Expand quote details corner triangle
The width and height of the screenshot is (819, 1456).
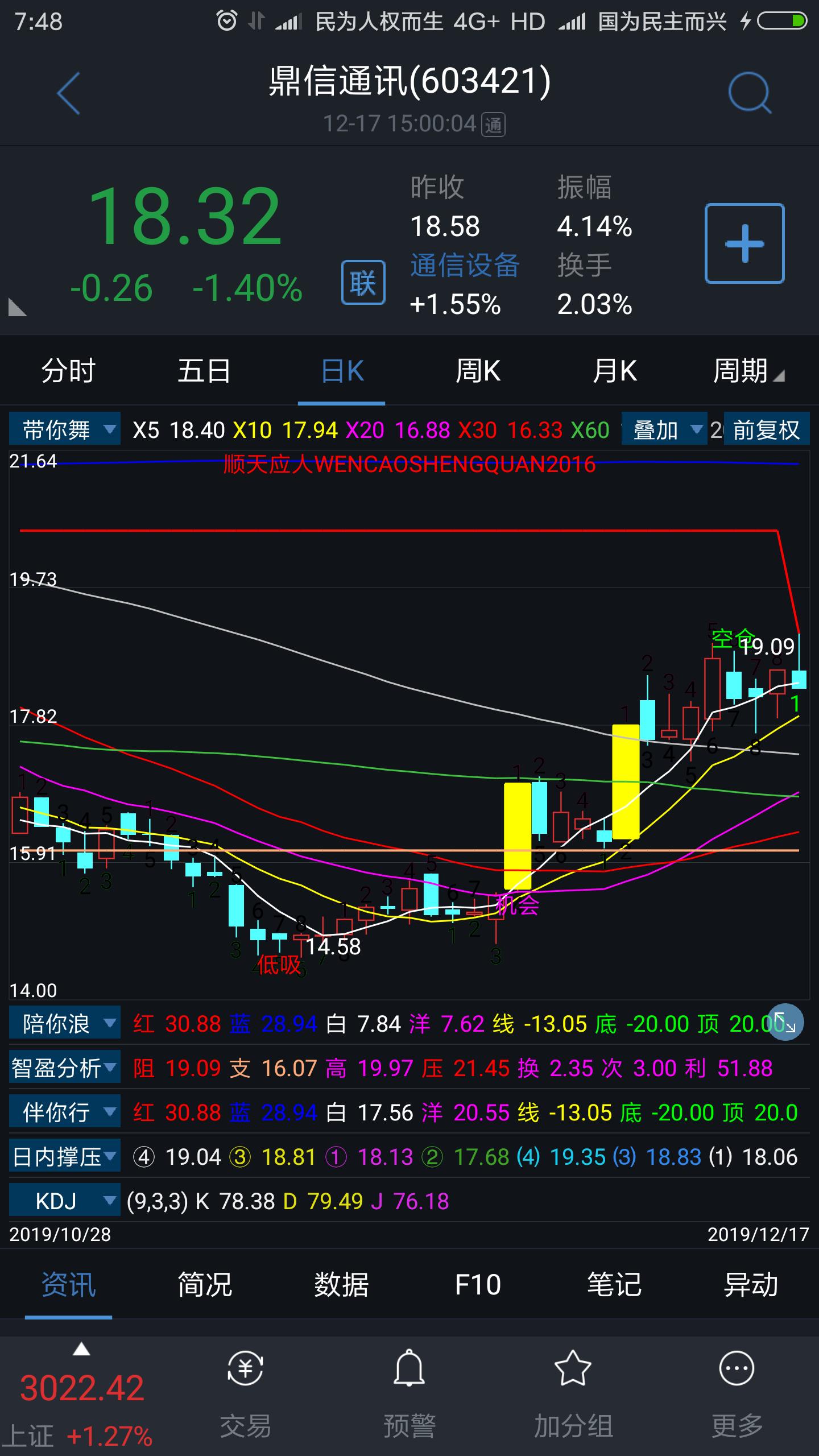[x=17, y=307]
